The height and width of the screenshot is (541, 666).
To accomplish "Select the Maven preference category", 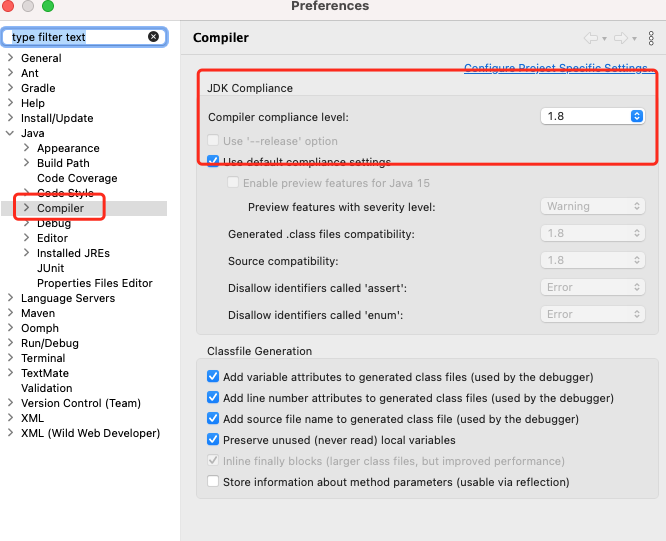I will pos(38,313).
